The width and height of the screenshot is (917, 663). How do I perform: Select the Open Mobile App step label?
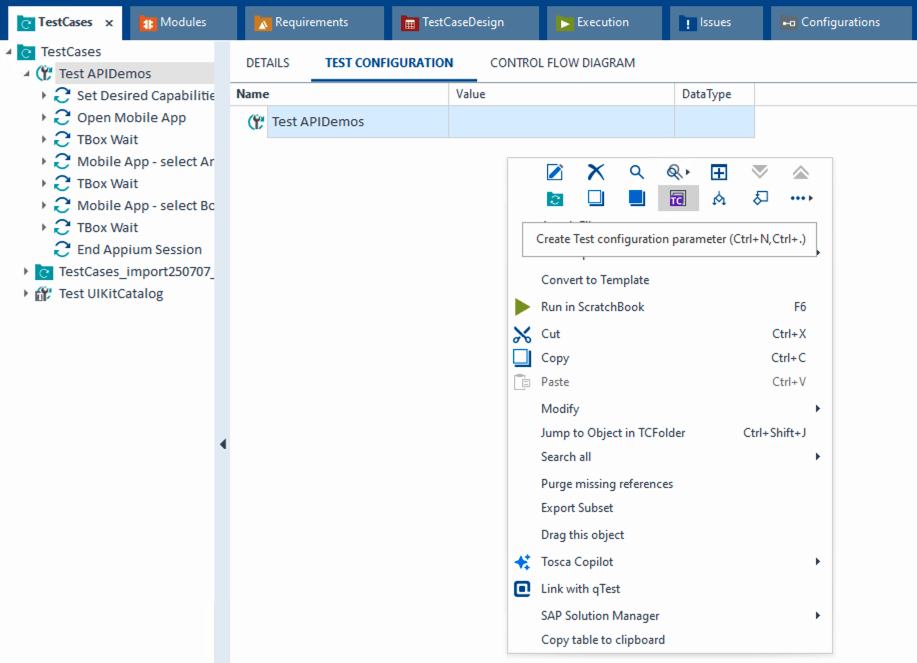132,118
